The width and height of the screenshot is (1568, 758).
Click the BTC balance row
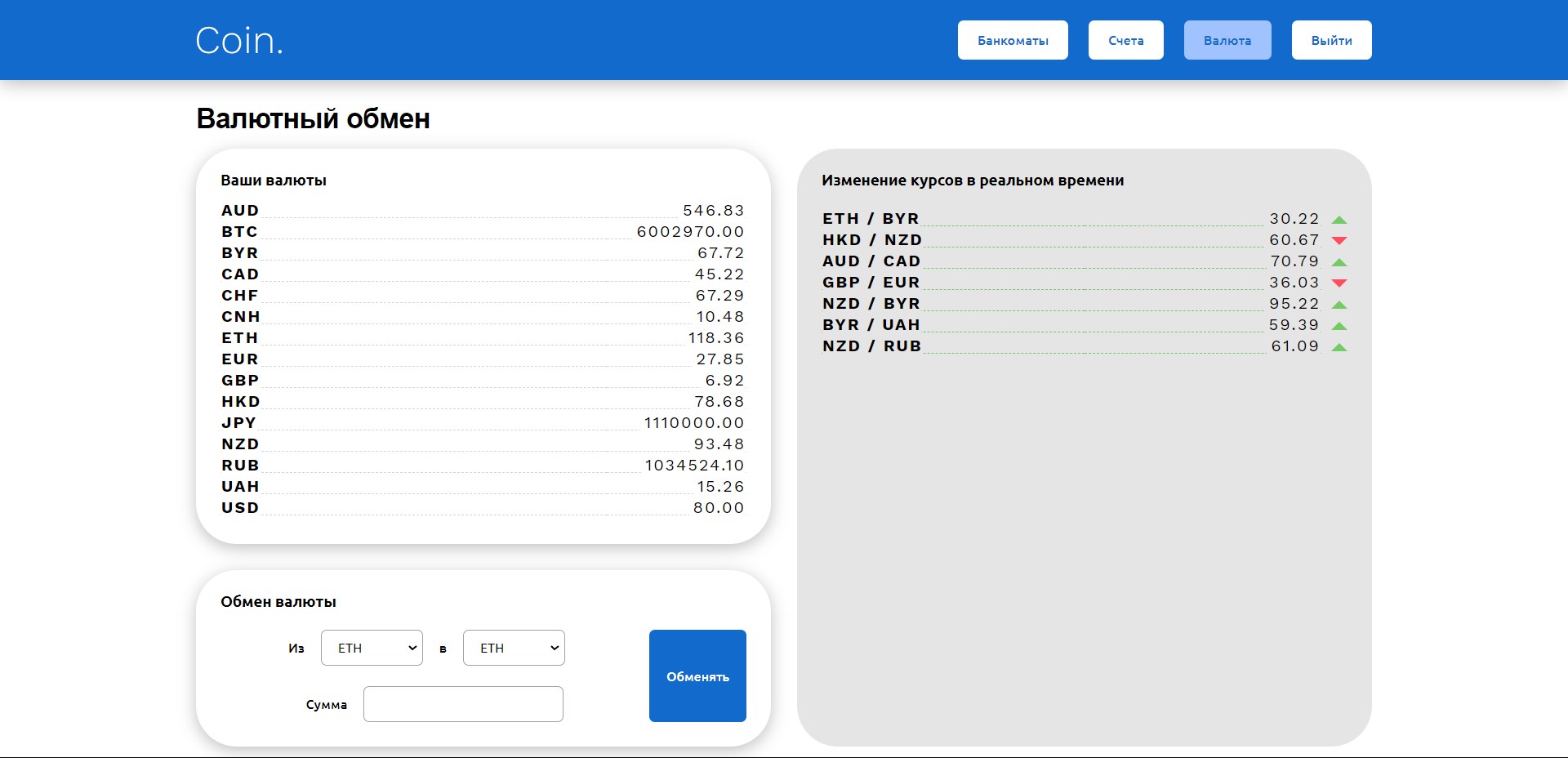(483, 232)
